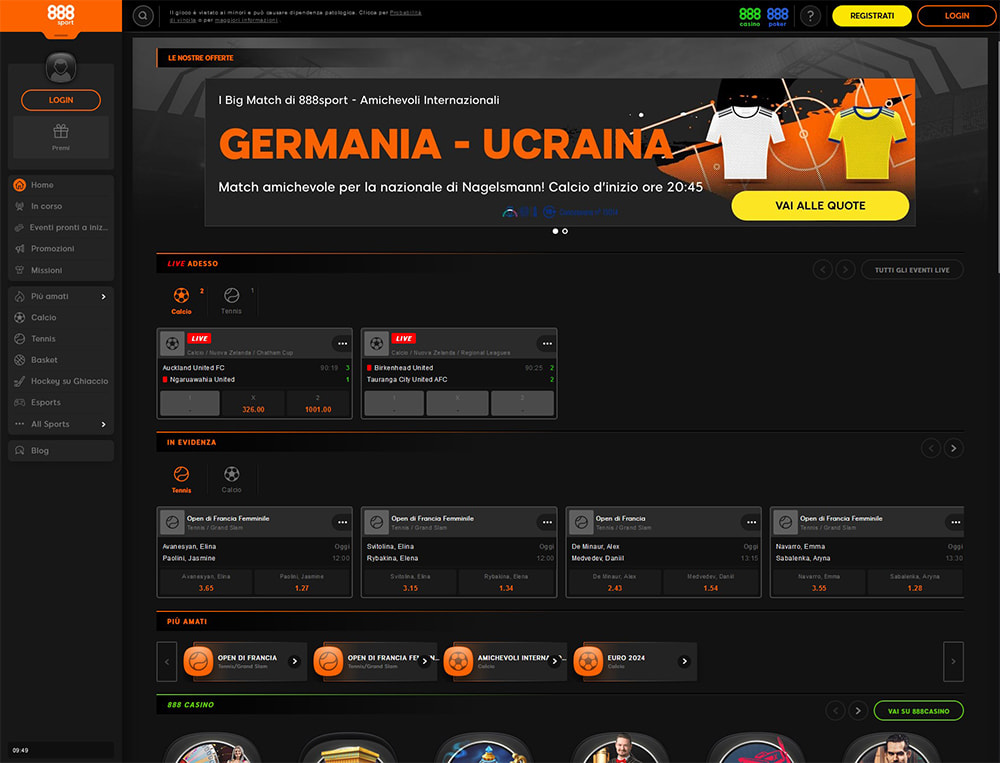The image size is (1000, 763).
Task: Click Open di Francia orange tennis icon
Action: click(198, 661)
